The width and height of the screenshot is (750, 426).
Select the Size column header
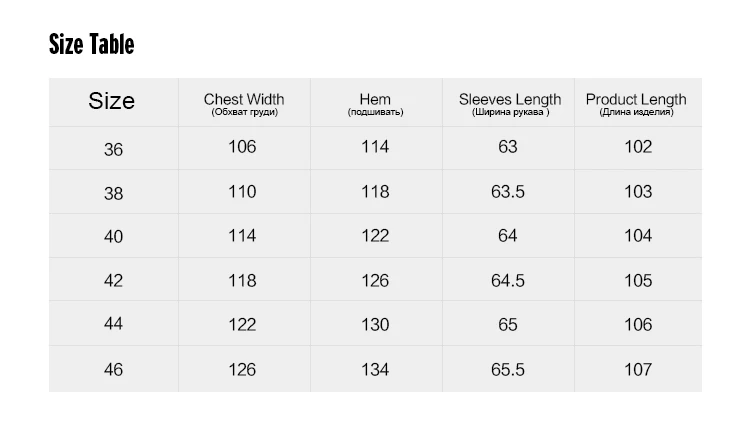tap(111, 101)
